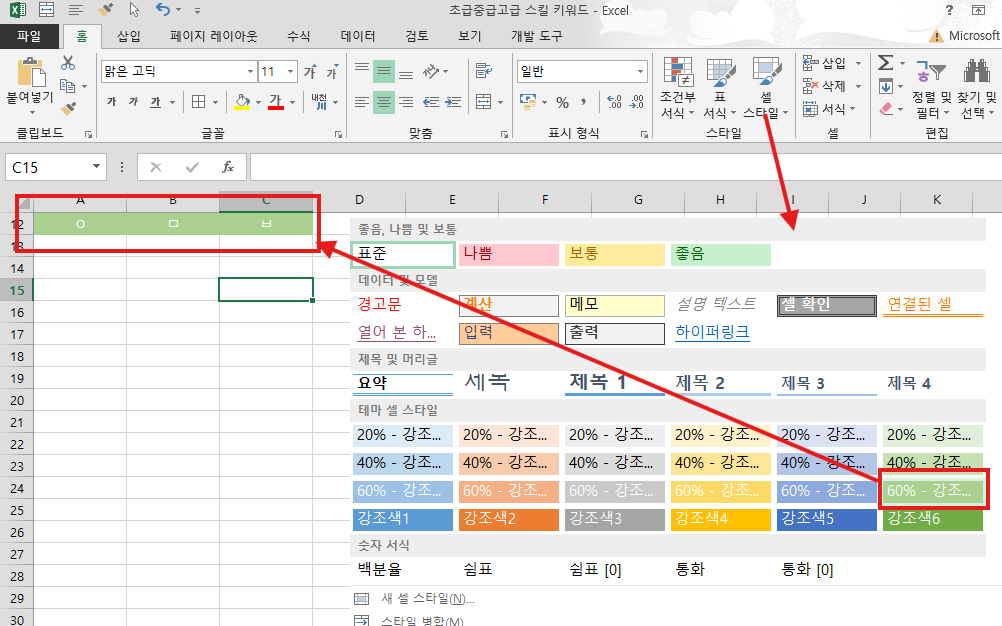Toggle underline formatting 가

click(x=155, y=102)
